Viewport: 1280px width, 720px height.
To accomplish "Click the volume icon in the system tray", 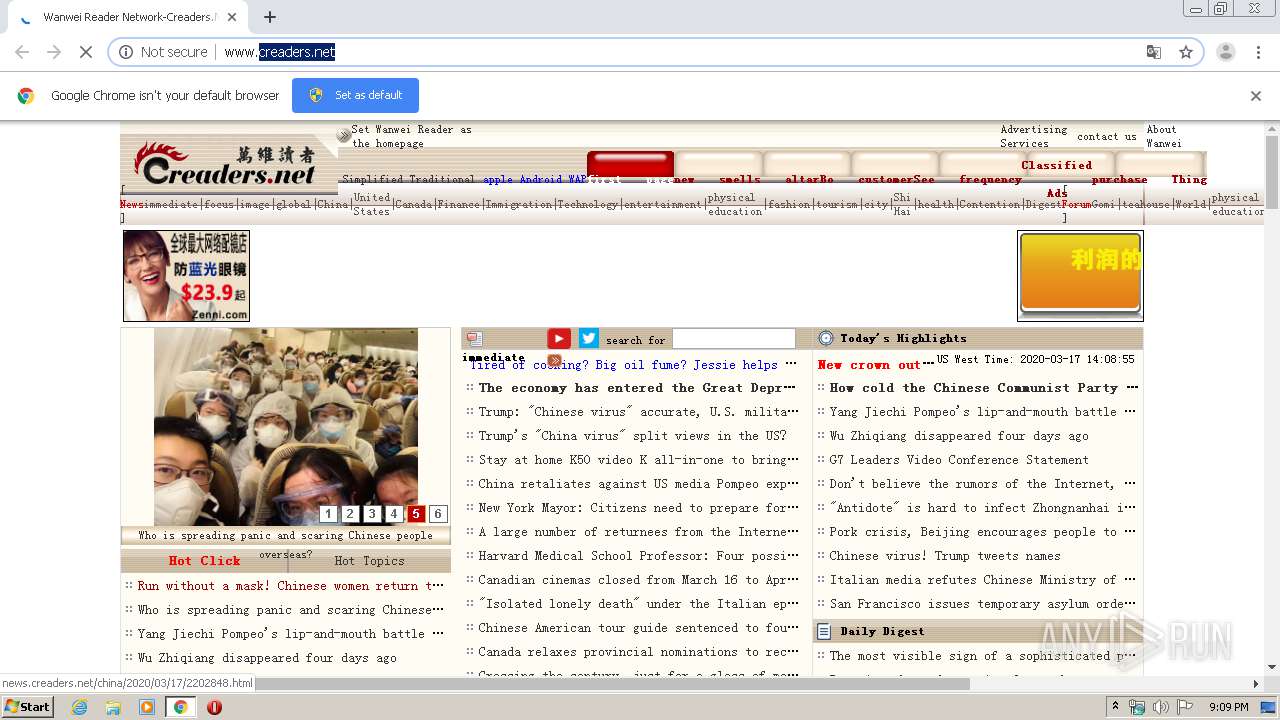I will pyautogui.click(x=1161, y=707).
